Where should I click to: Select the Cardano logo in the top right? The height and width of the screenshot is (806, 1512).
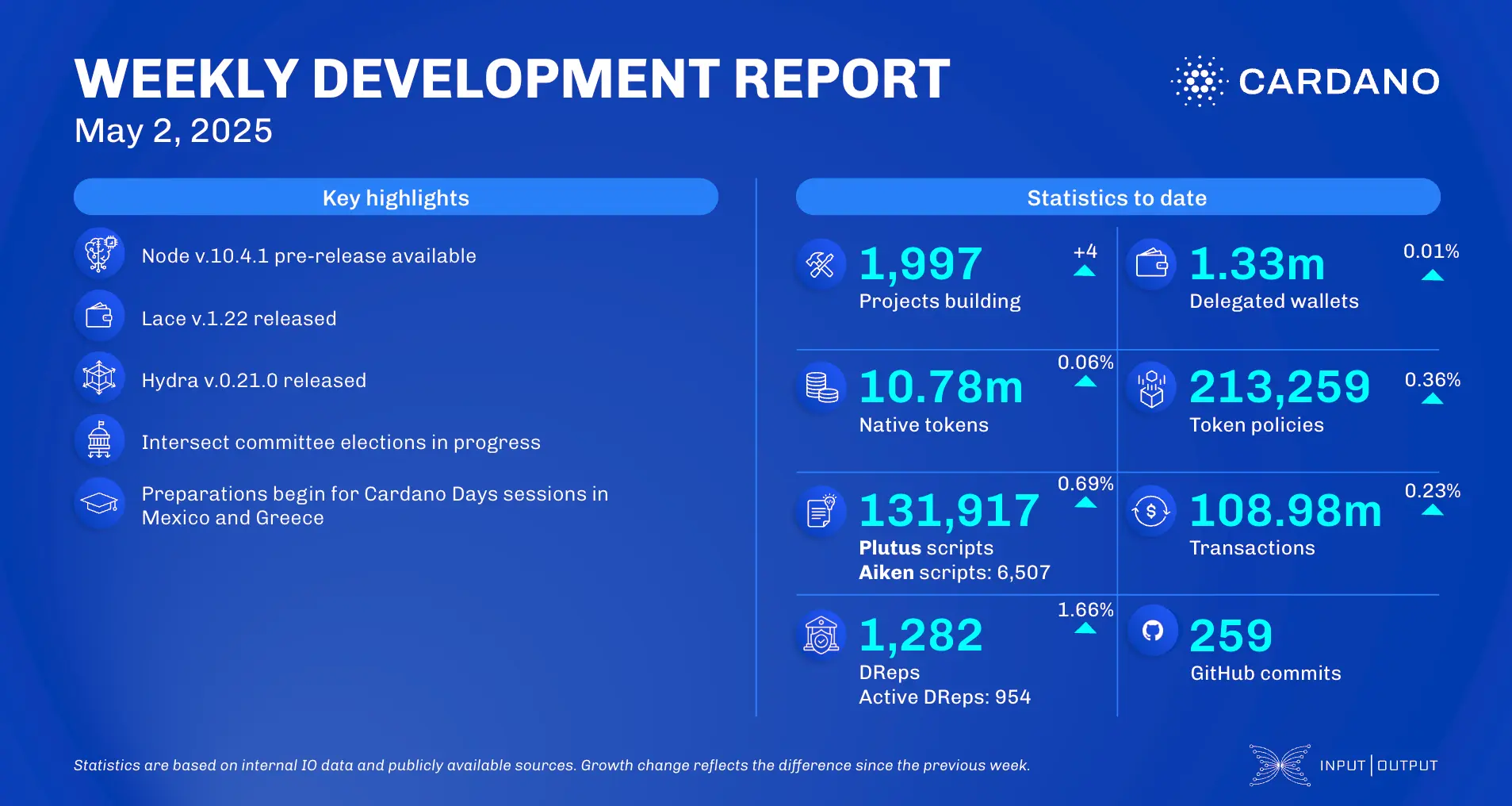[1304, 80]
